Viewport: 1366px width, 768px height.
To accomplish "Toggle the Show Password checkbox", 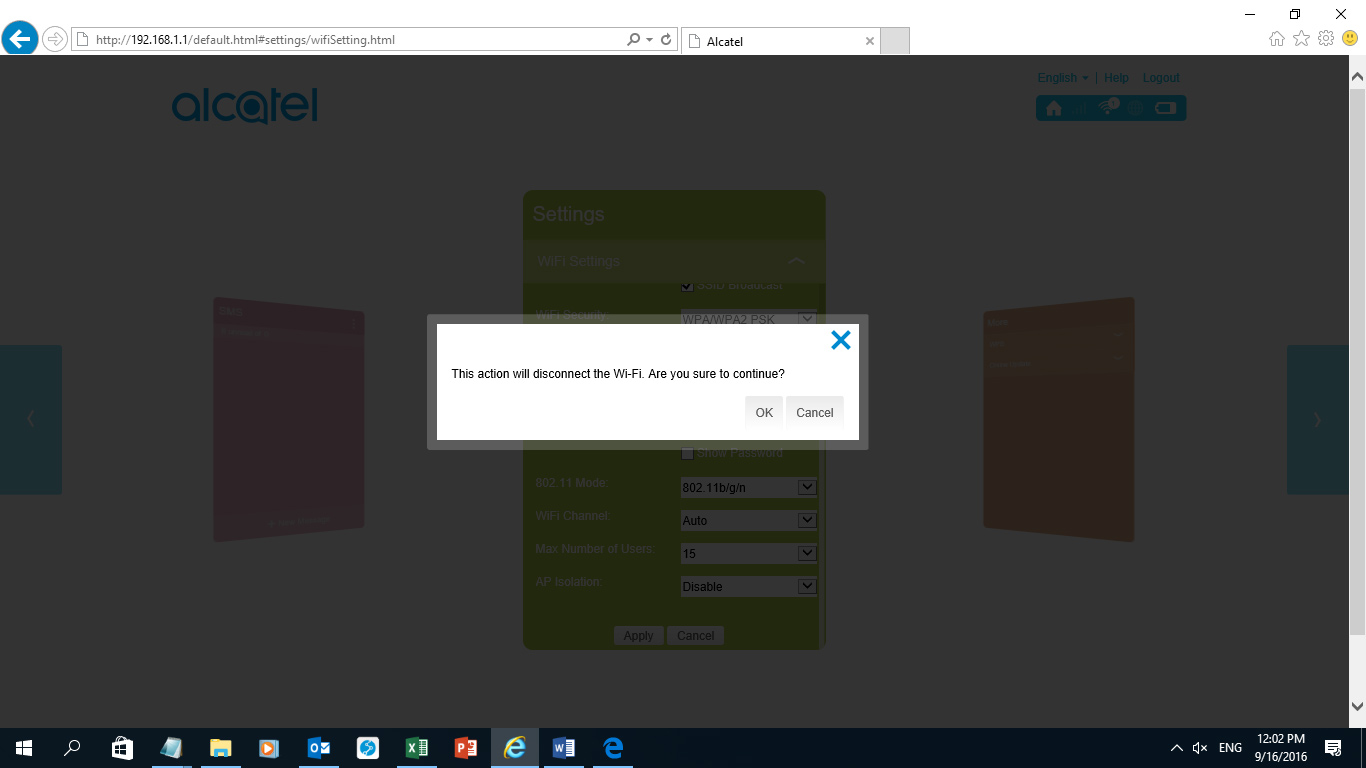I will [x=687, y=453].
